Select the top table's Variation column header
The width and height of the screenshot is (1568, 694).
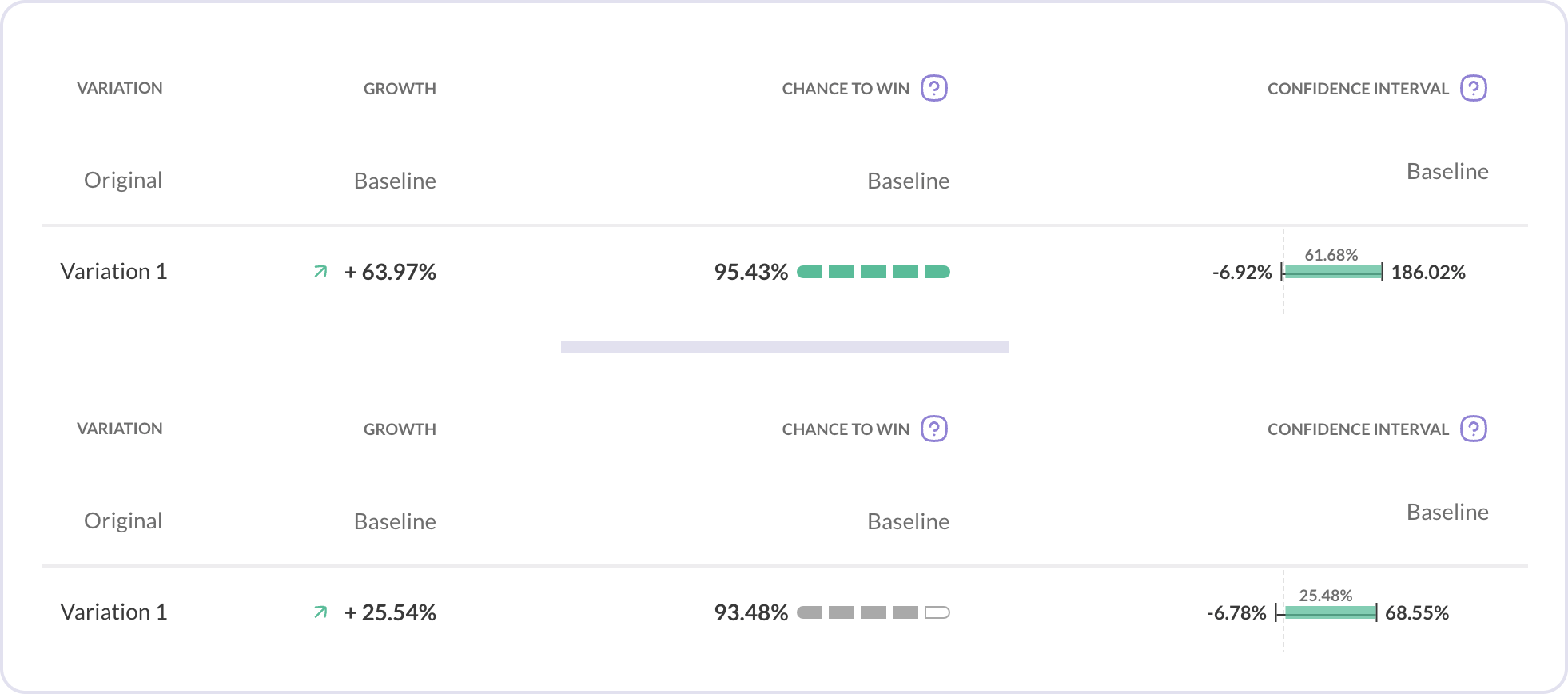tap(120, 88)
